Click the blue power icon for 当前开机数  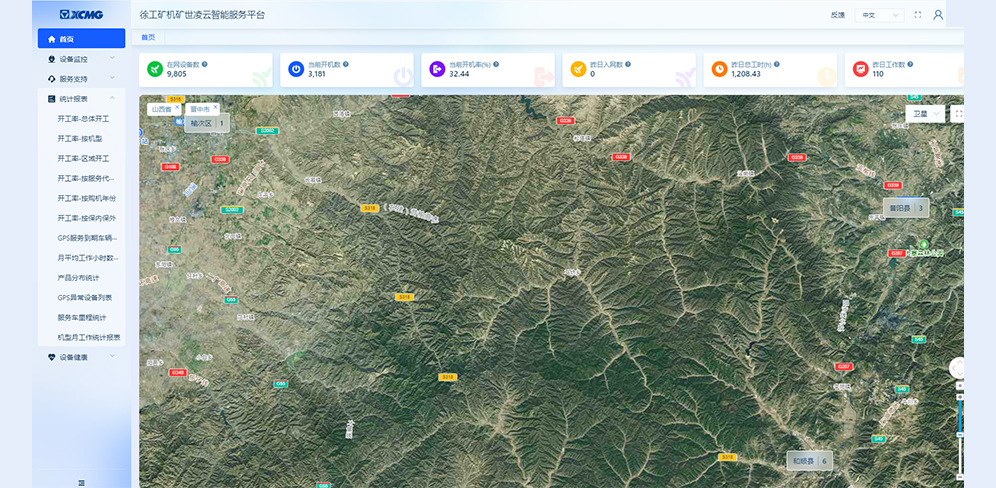coord(295,69)
